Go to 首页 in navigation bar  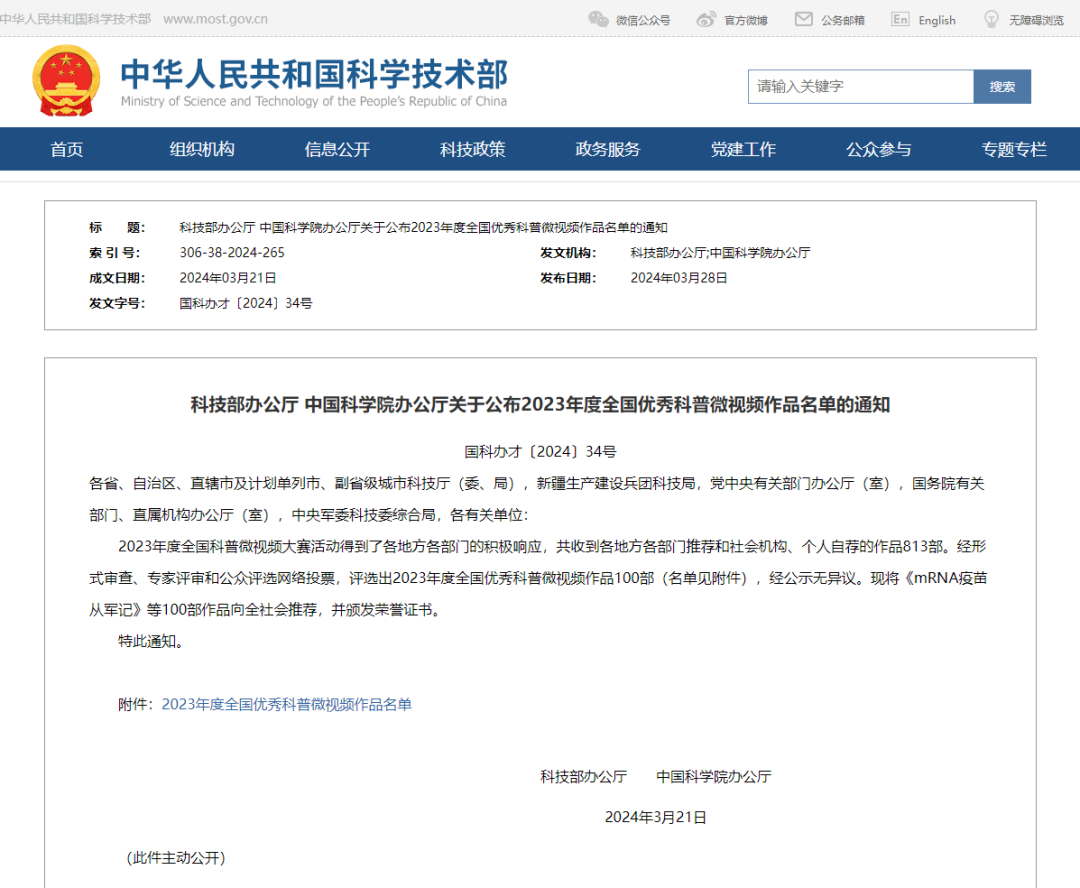[x=67, y=149]
